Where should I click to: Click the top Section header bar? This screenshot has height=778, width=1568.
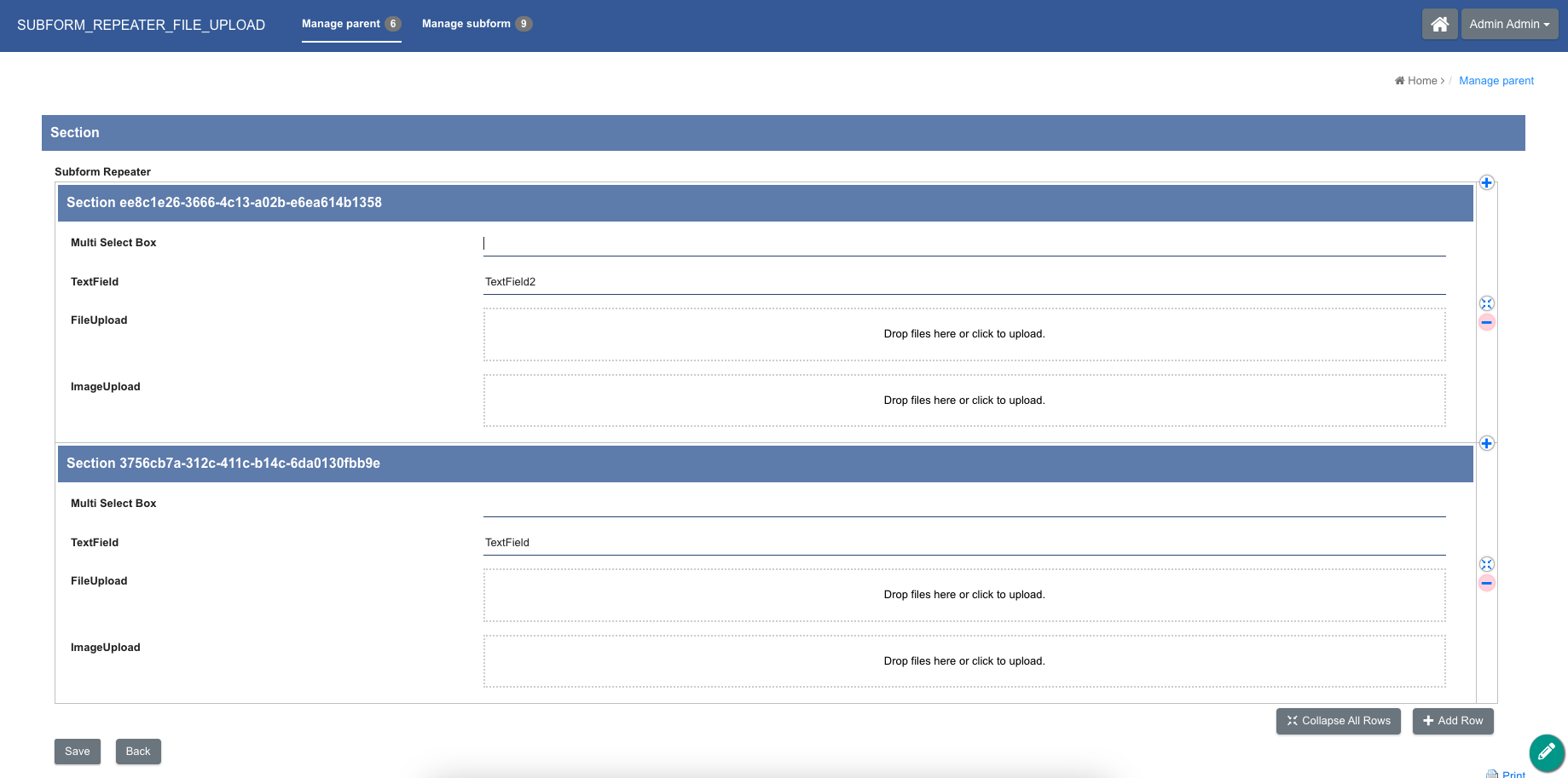784,133
